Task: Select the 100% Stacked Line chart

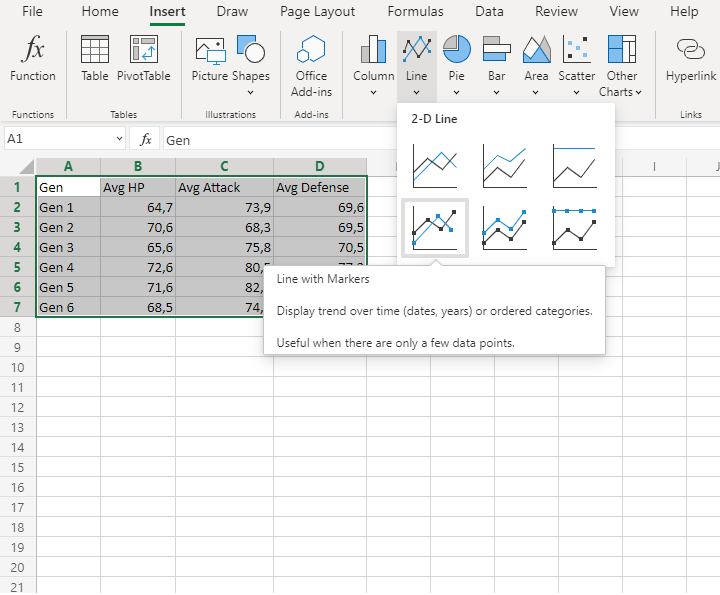Action: pos(574,165)
